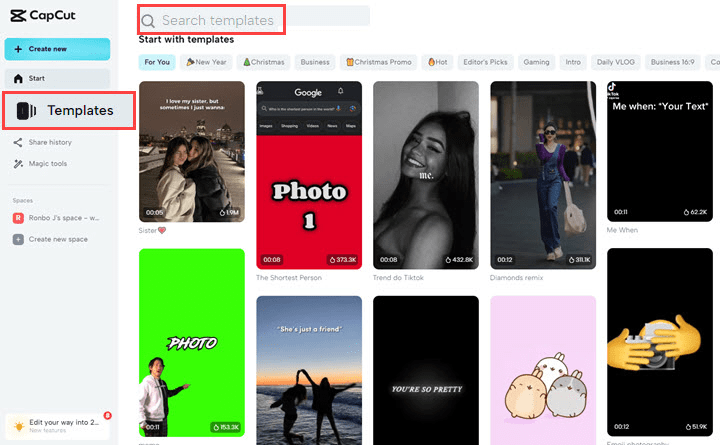Open the Sister template thumbnail
Image resolution: width=720 pixels, height=445 pixels.
coord(192,152)
